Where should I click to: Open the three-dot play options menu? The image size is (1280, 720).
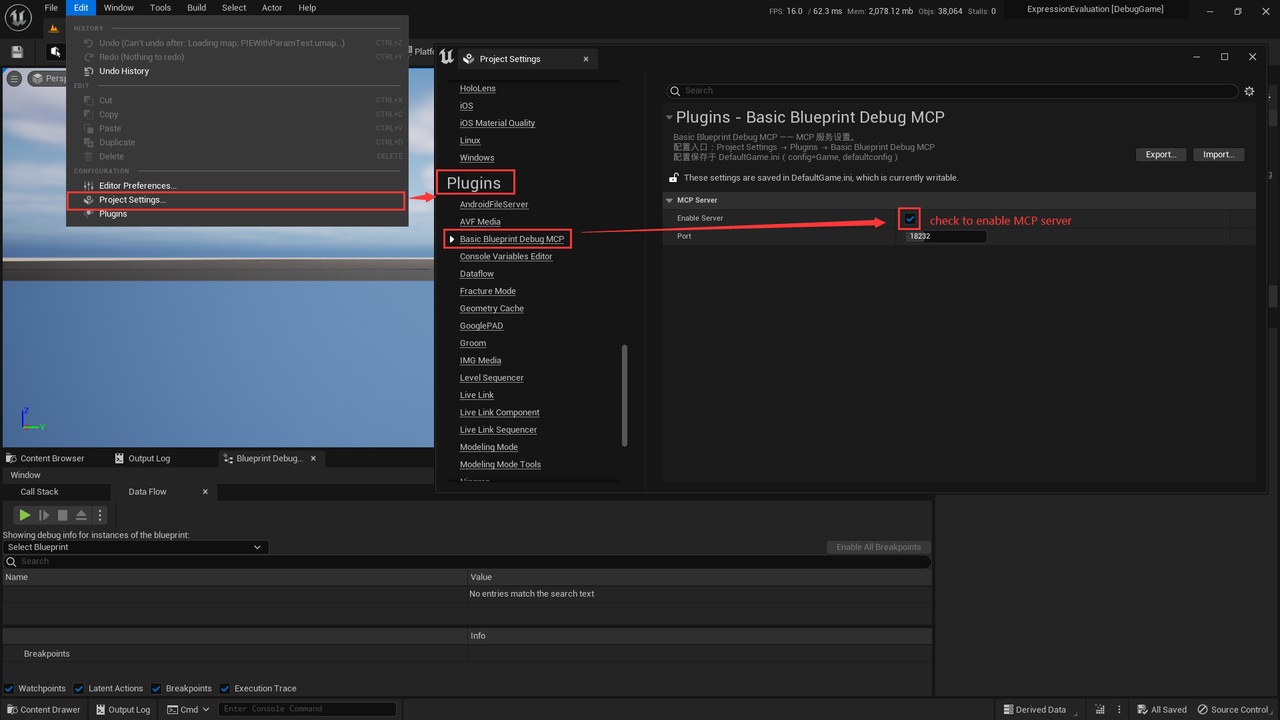coord(99,515)
